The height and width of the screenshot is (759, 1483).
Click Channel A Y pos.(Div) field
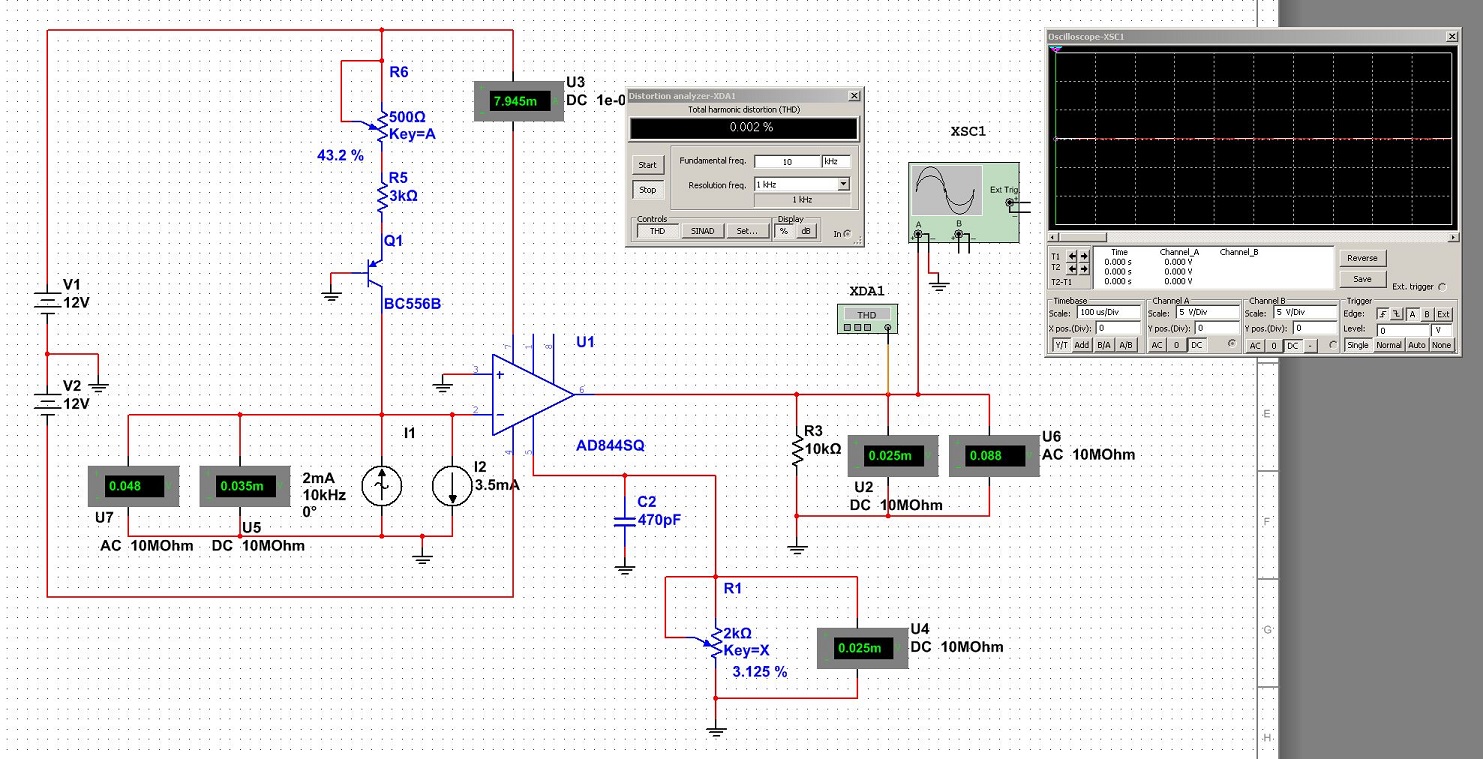(1217, 328)
